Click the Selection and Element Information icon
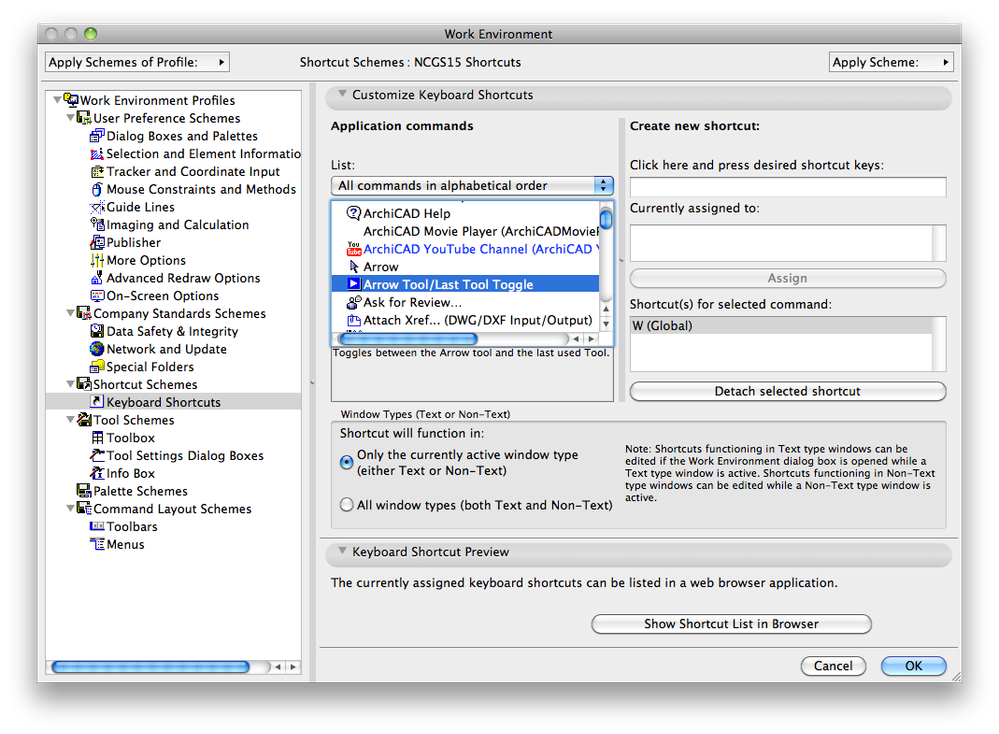 97,153
